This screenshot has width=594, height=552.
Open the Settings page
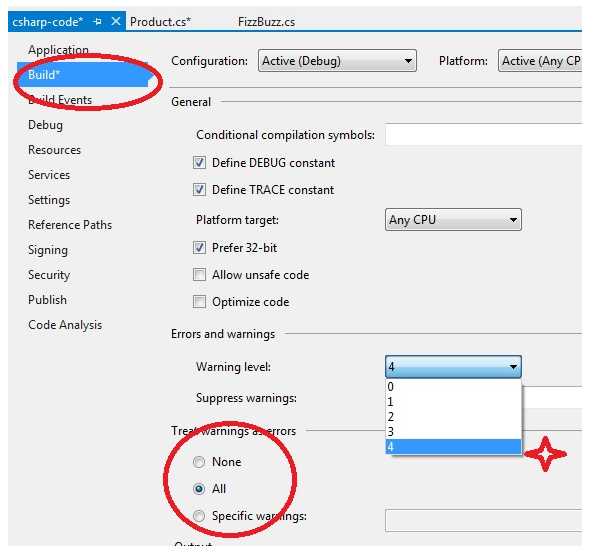coord(49,200)
